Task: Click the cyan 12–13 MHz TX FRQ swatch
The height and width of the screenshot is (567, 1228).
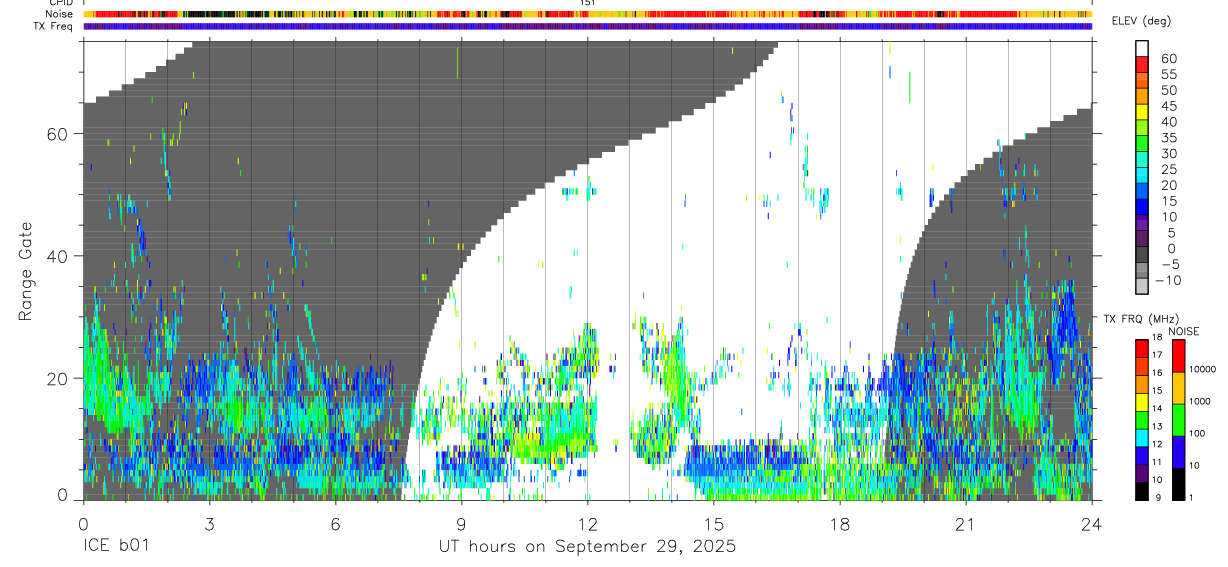Action: click(1142, 437)
